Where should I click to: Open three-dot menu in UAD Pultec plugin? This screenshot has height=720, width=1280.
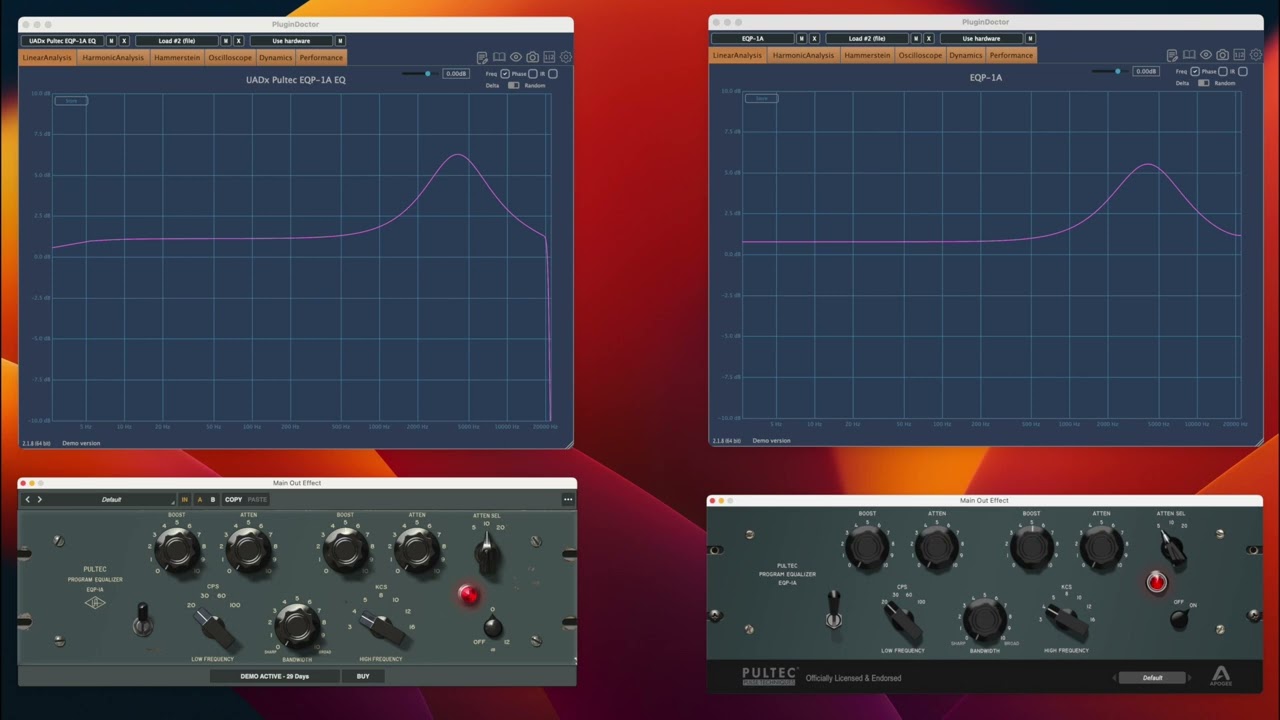568,499
